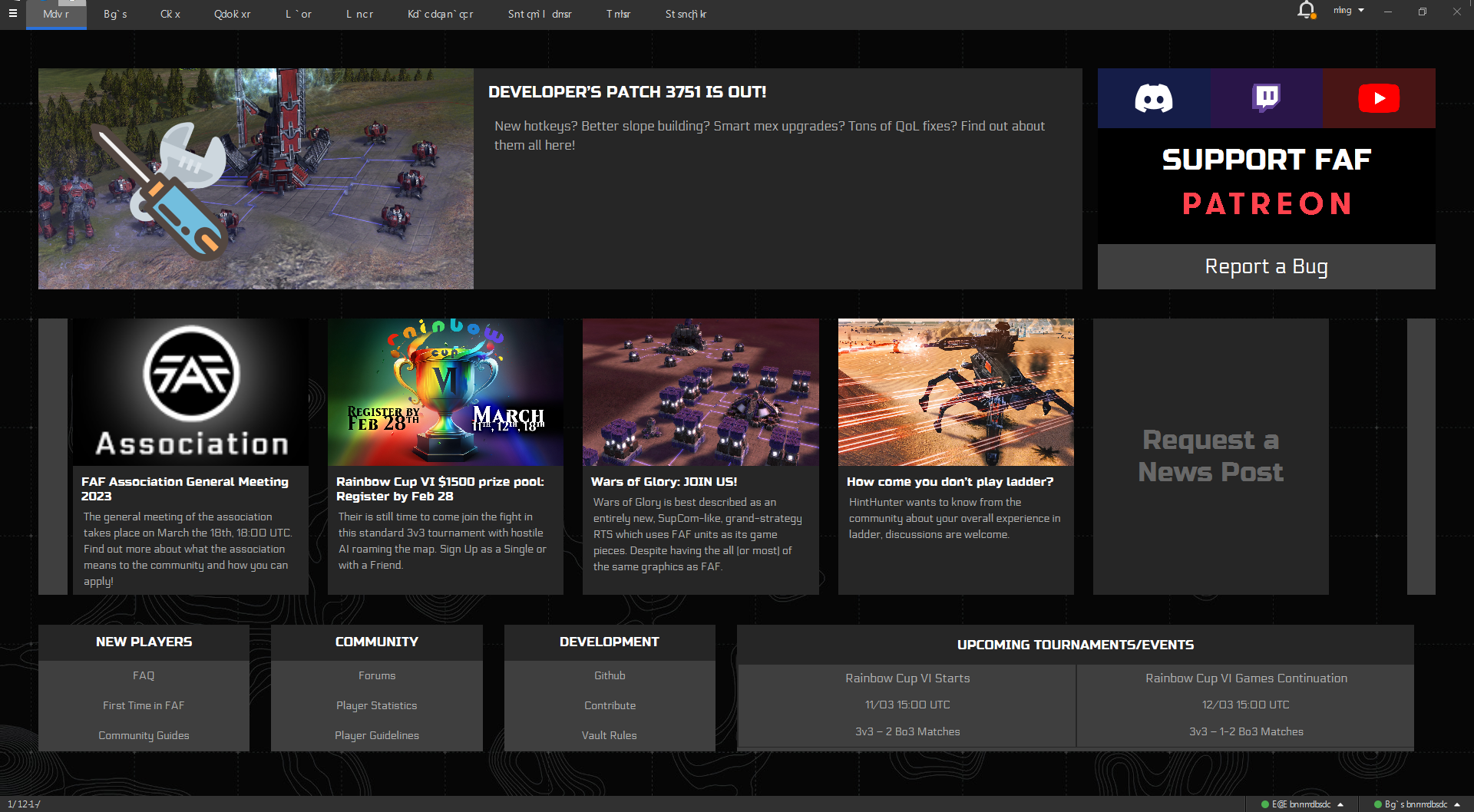
Task: Open the hamburger main menu icon
Action: 12,13
